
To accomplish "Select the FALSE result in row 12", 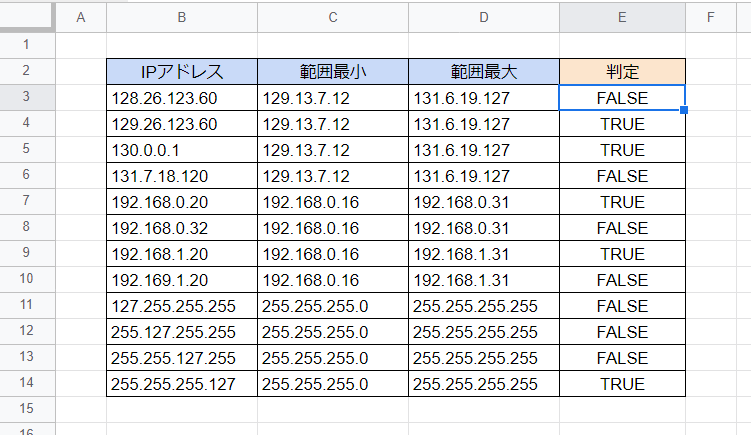I will pos(622,332).
